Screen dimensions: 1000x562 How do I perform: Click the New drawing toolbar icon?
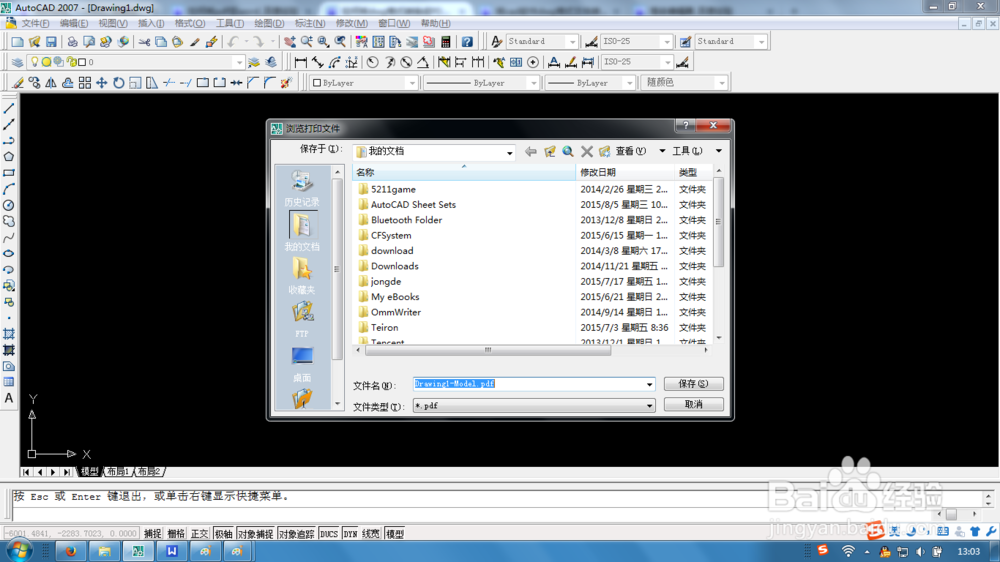[17, 41]
